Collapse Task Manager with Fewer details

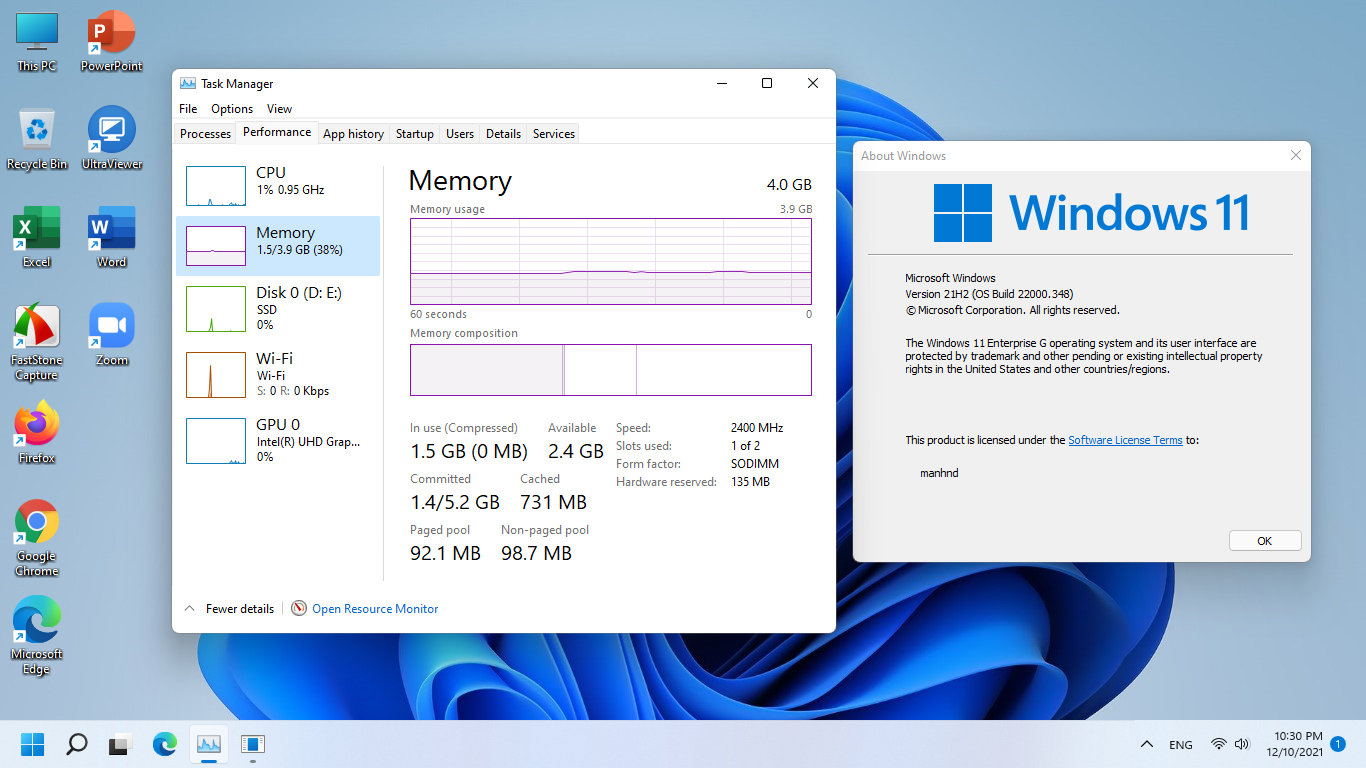point(230,609)
